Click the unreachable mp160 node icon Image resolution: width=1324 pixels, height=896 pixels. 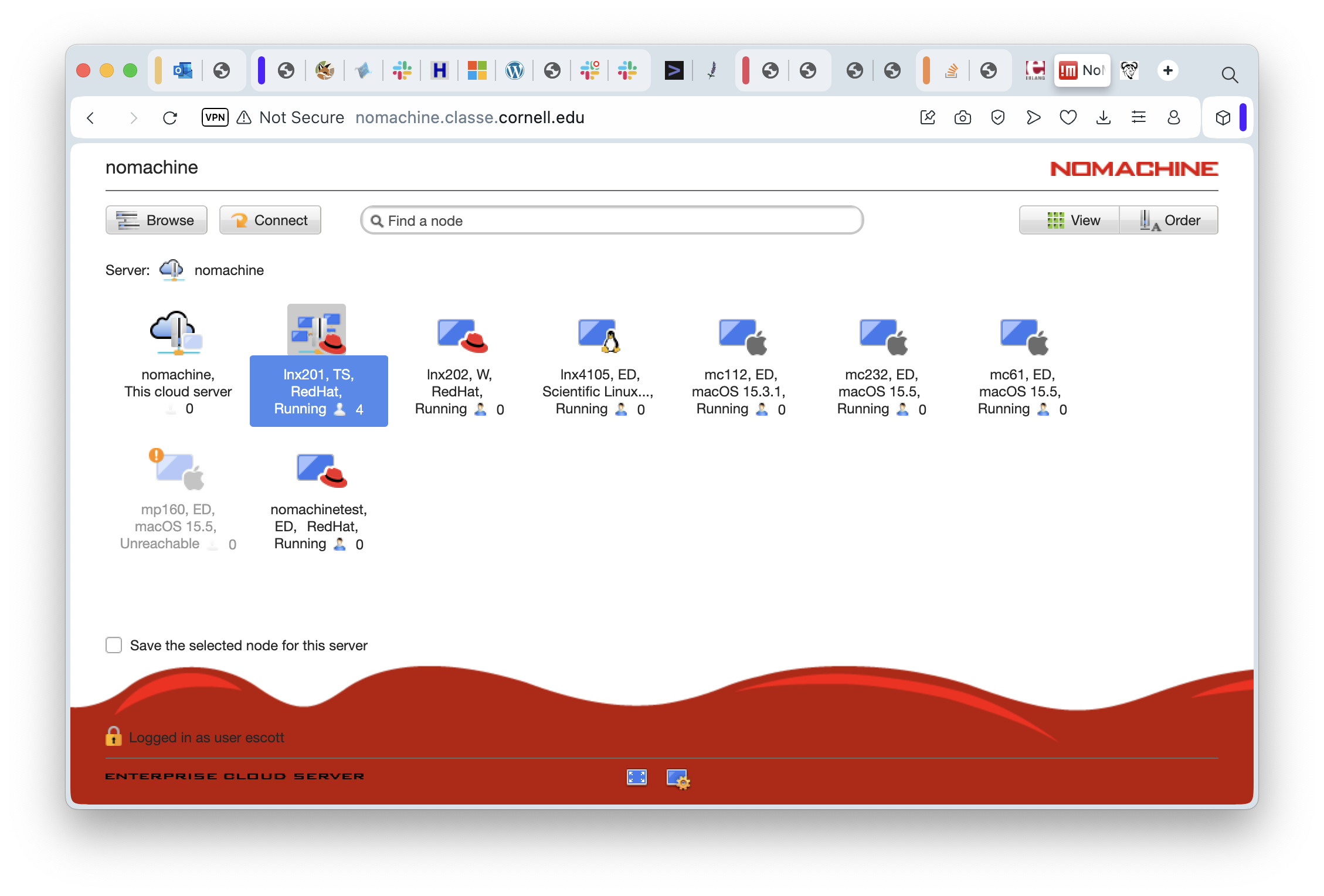(x=178, y=471)
